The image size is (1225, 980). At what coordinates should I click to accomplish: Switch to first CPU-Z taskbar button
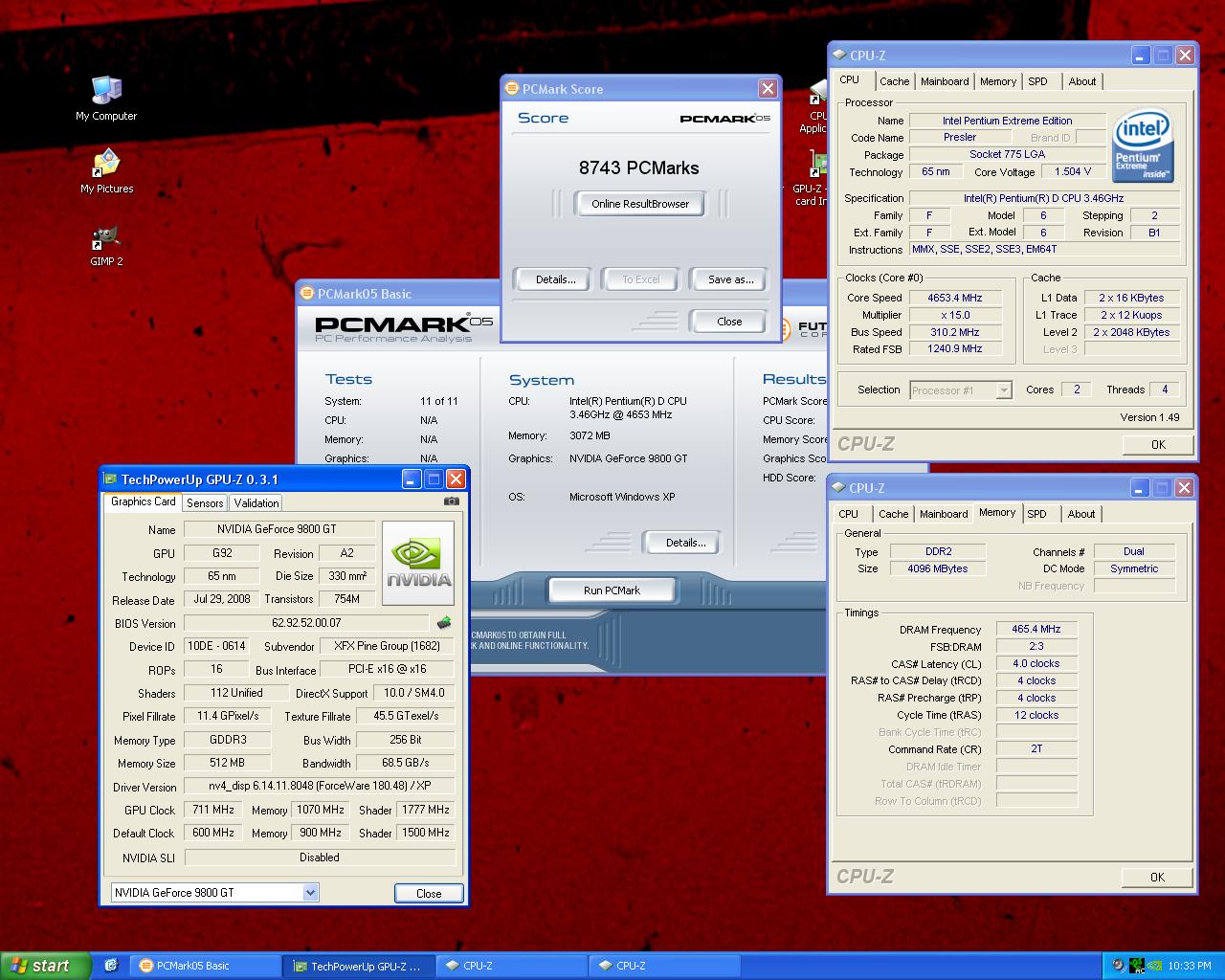click(x=511, y=966)
